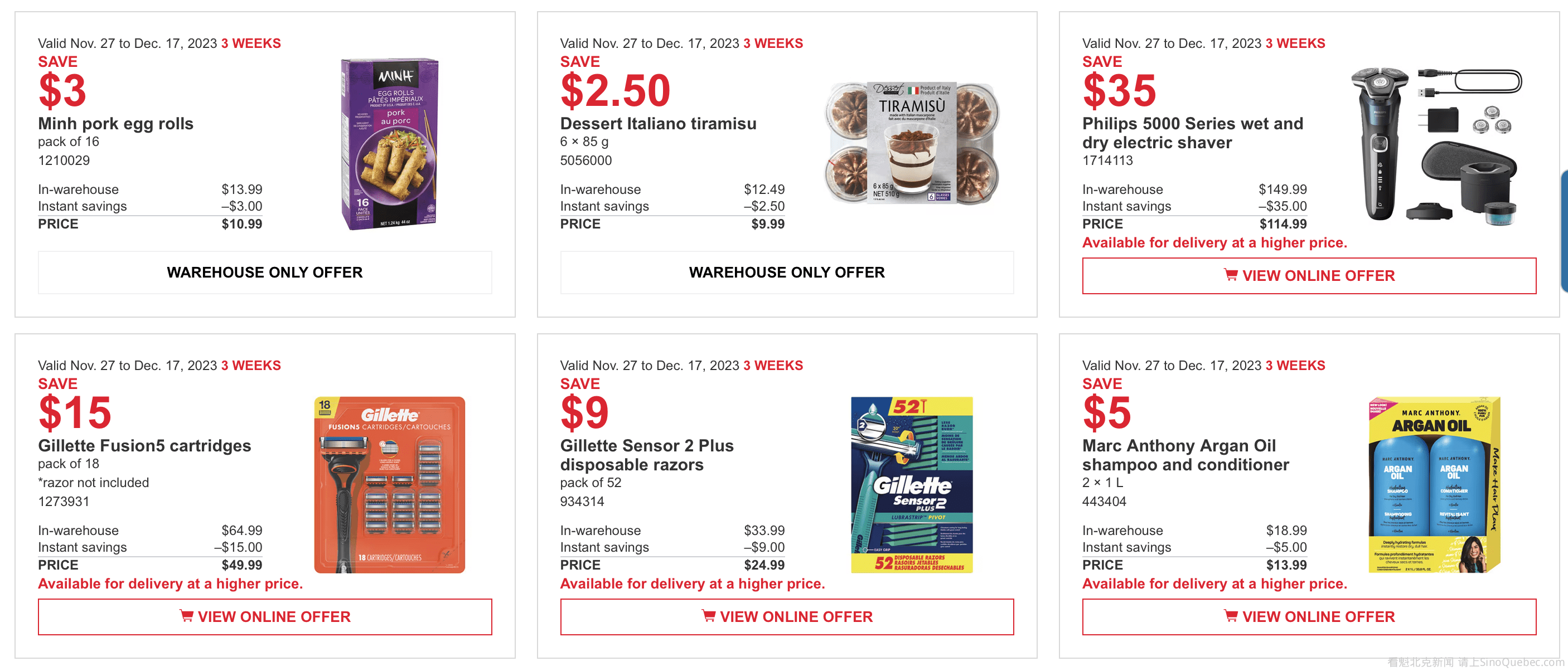The image size is (1568, 671).
Task: Click the cart icon in the Marc Anthony Argan Oil offer button
Action: (x=1230, y=616)
